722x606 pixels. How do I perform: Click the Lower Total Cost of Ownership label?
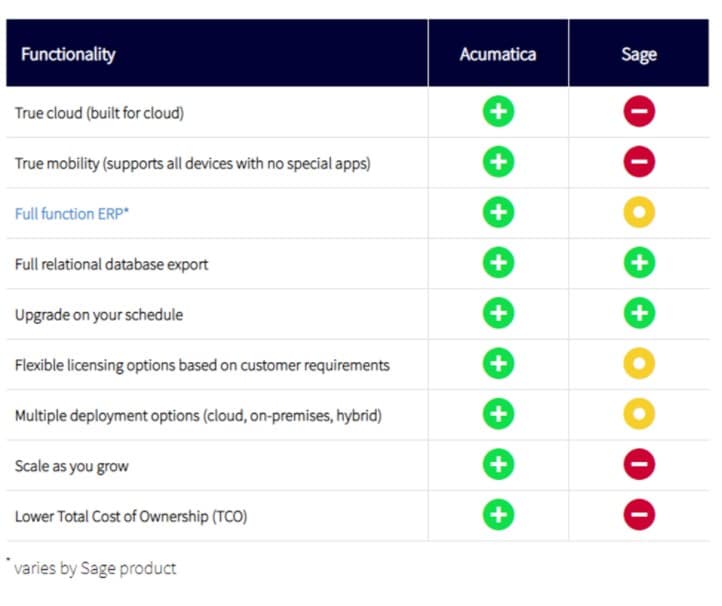click(131, 516)
